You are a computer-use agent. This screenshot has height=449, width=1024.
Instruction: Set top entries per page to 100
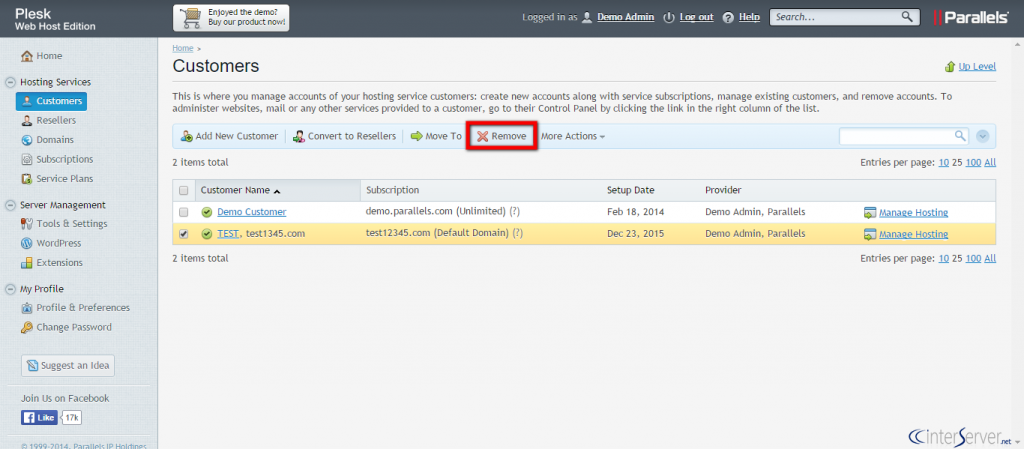[973, 163]
